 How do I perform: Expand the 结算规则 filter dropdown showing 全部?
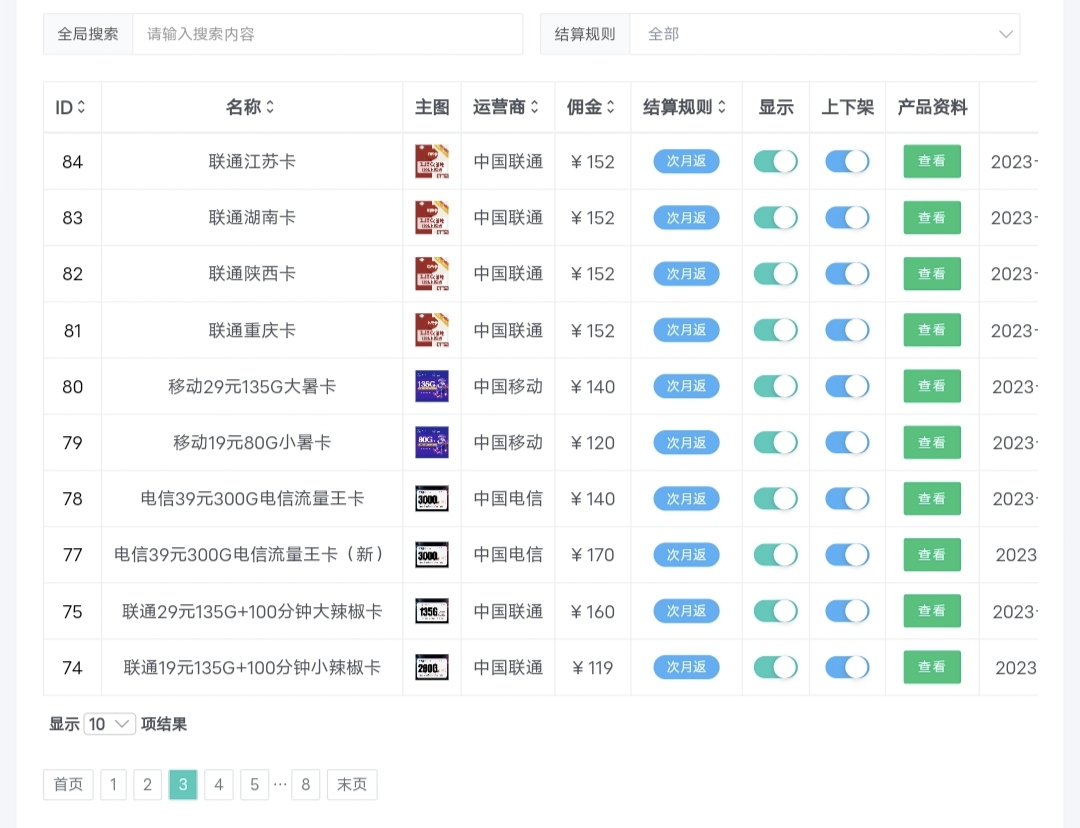pyautogui.click(x=825, y=34)
